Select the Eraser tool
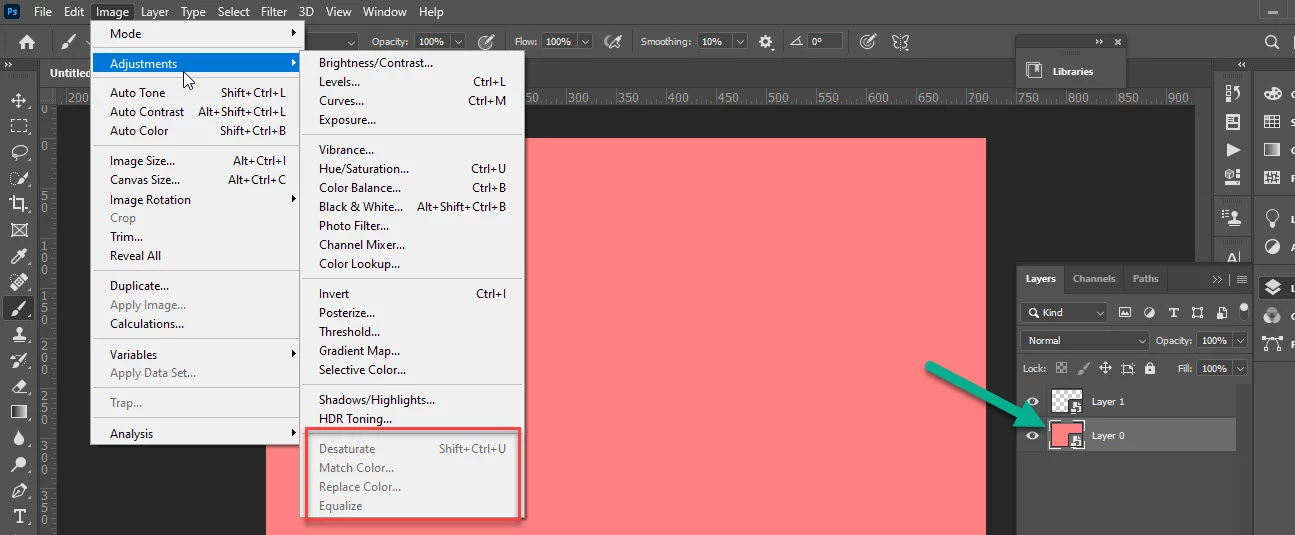 pos(19,386)
